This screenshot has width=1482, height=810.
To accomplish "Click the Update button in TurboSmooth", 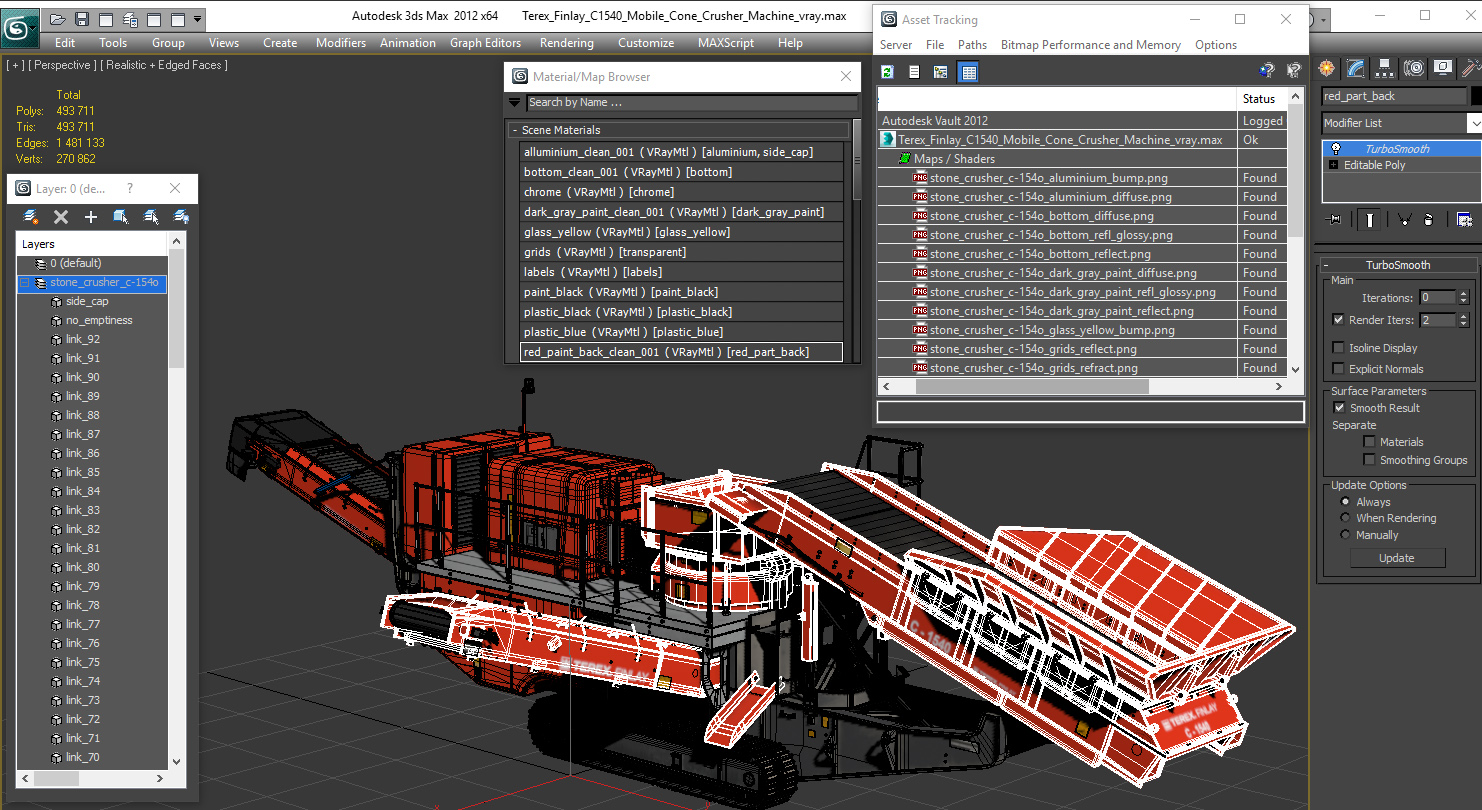I will [1397, 558].
